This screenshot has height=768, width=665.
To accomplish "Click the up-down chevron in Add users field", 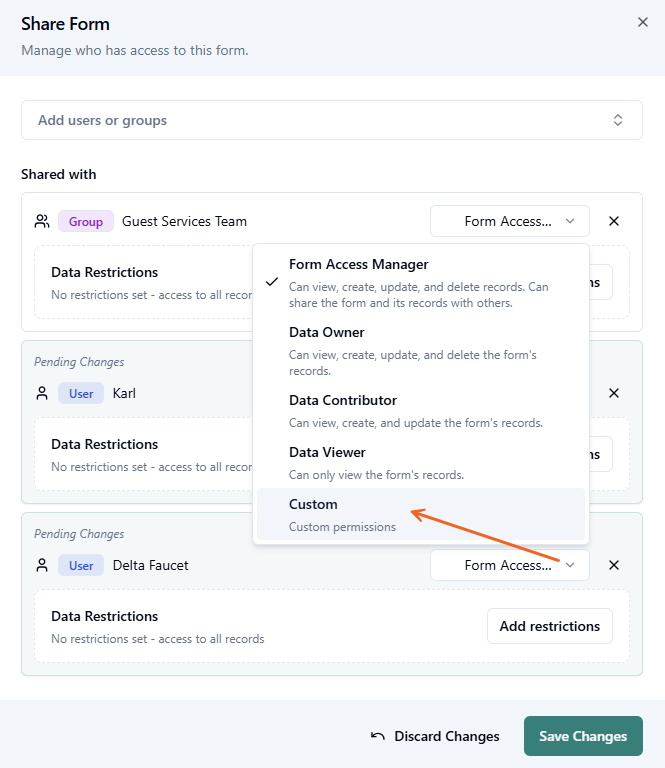I will pos(618,120).
